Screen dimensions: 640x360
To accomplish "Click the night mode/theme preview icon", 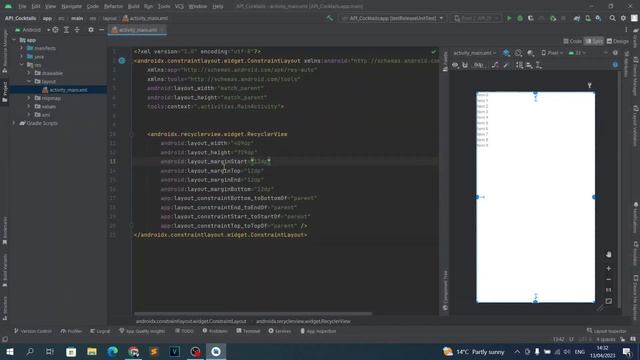I will pyautogui.click(x=531, y=53).
